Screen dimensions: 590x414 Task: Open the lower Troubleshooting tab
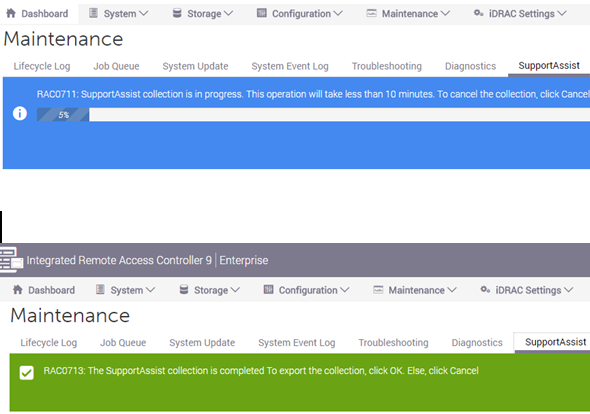393,343
